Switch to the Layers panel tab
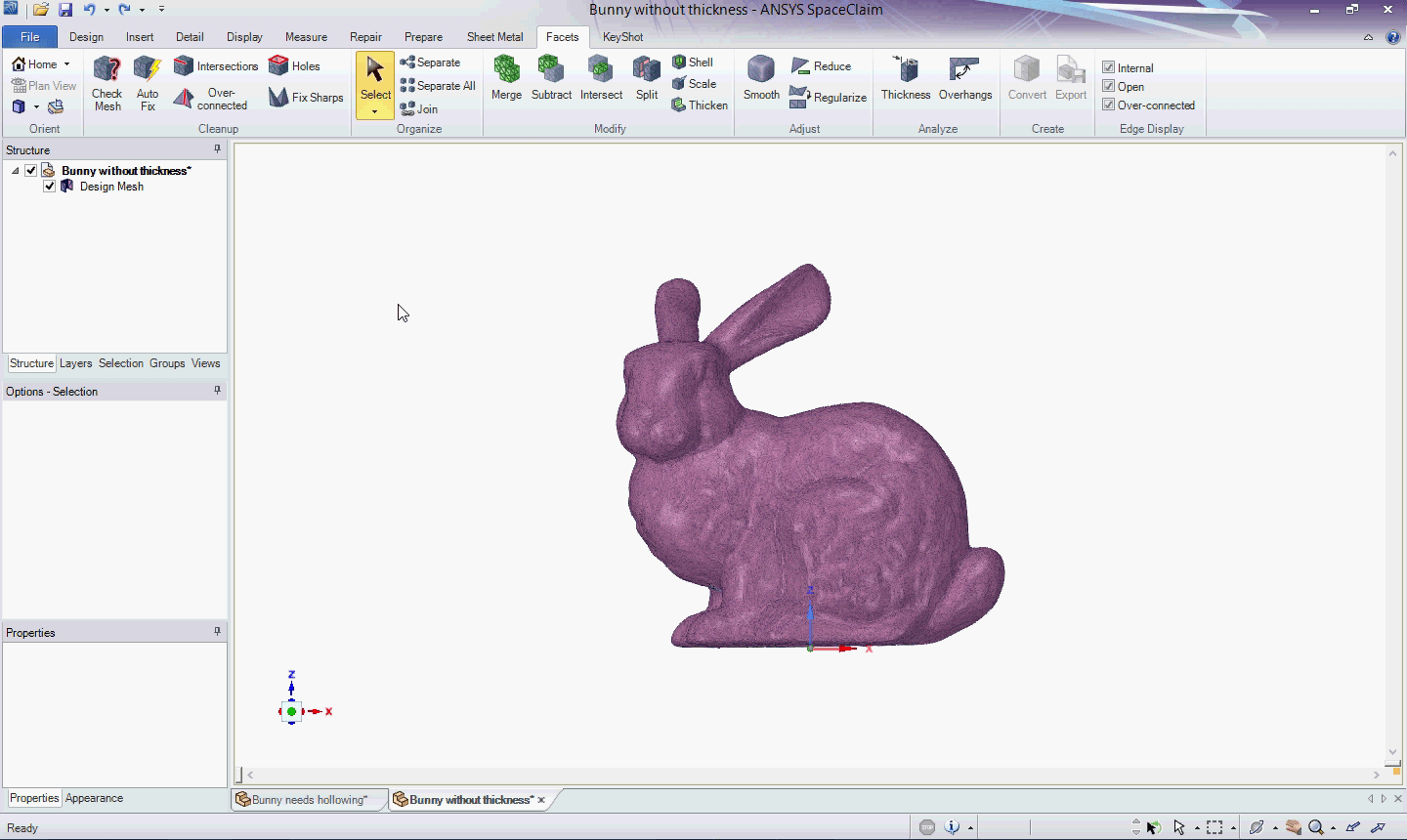This screenshot has height=840, width=1407. pyautogui.click(x=75, y=363)
